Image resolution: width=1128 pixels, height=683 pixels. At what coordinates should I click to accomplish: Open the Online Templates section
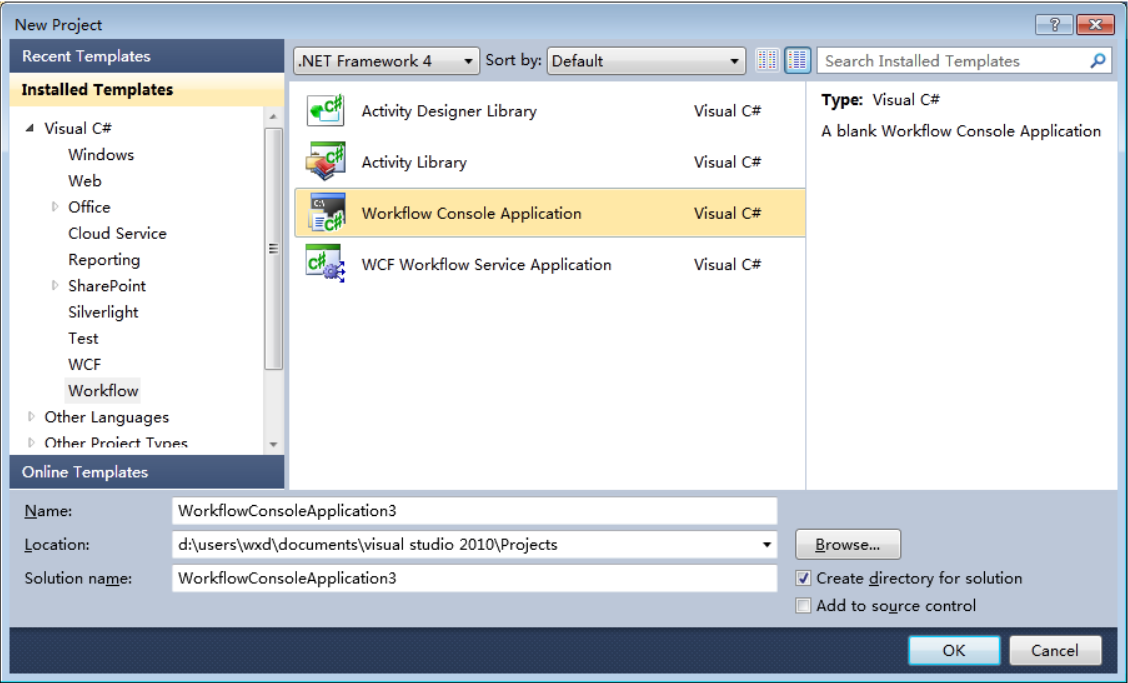[x=147, y=472]
